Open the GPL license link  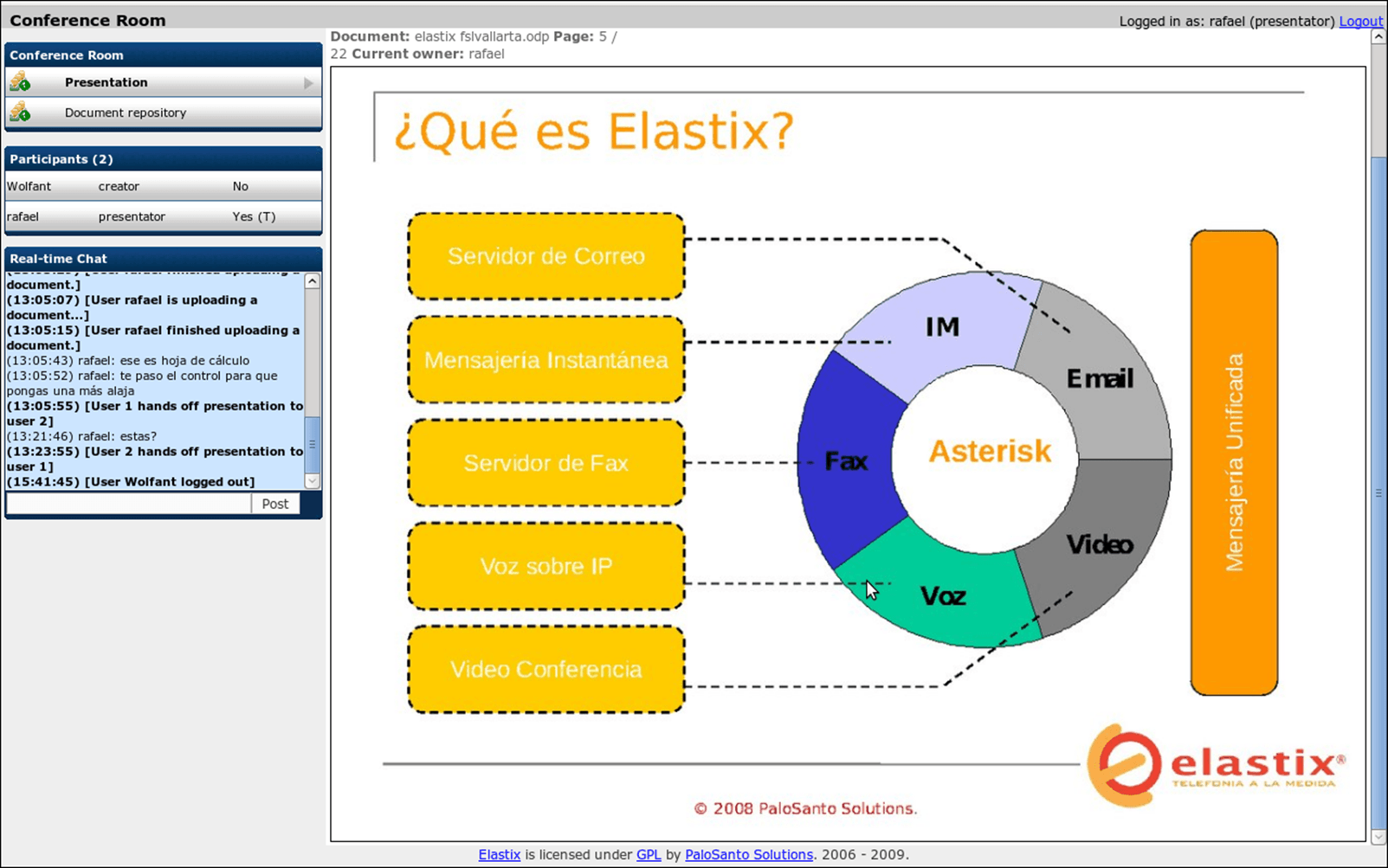[649, 855]
